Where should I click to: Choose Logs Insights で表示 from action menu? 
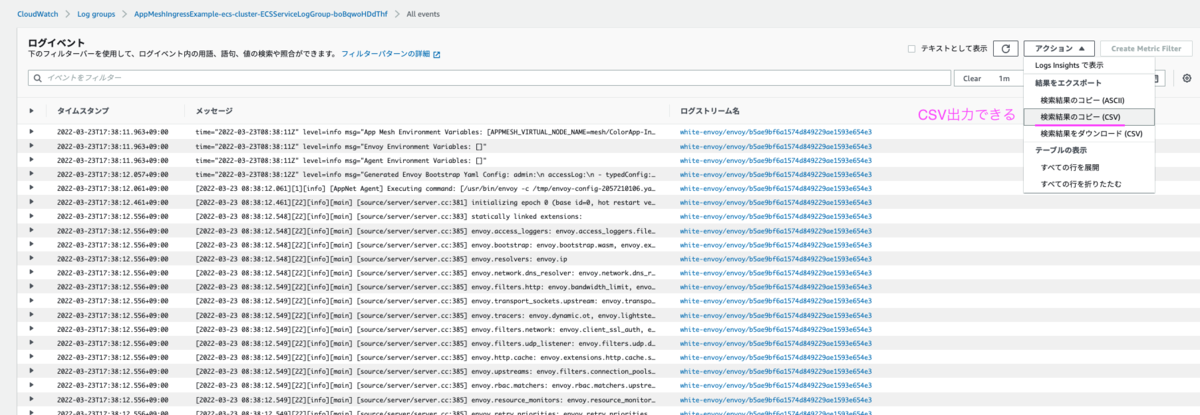[x=1089, y=64]
